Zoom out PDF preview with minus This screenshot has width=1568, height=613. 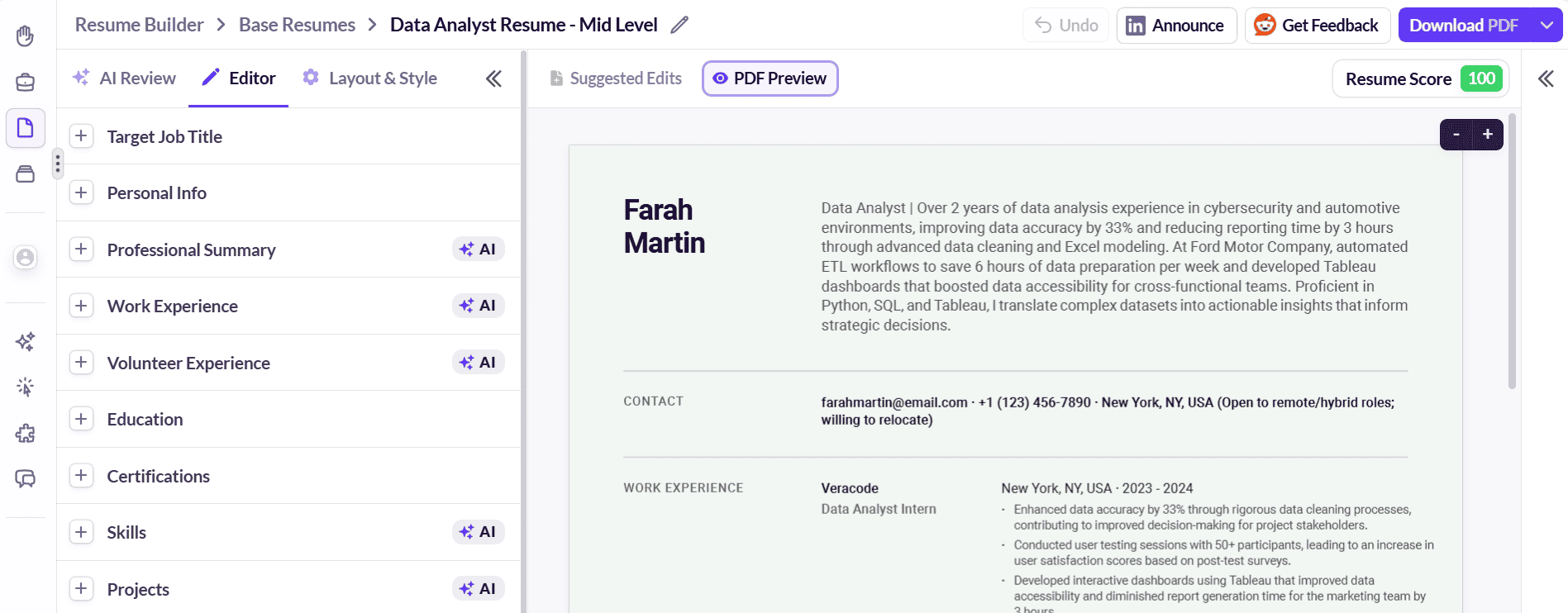(x=1456, y=135)
